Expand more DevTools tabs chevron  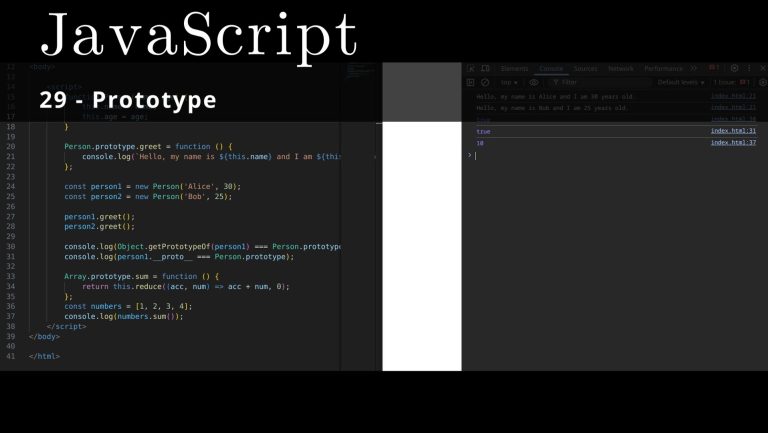click(694, 69)
